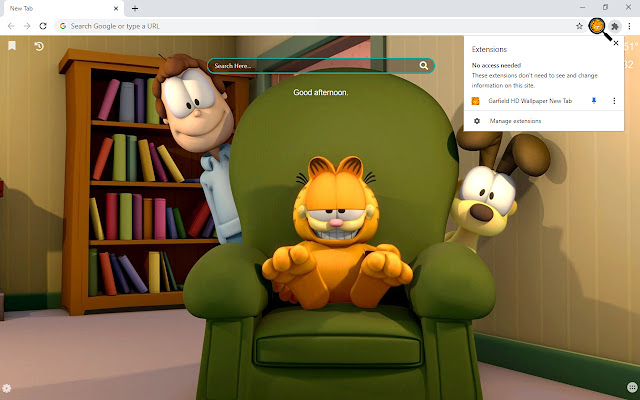Go forward using the browser forward arrow
The width and height of the screenshot is (640, 400).
[27, 26]
